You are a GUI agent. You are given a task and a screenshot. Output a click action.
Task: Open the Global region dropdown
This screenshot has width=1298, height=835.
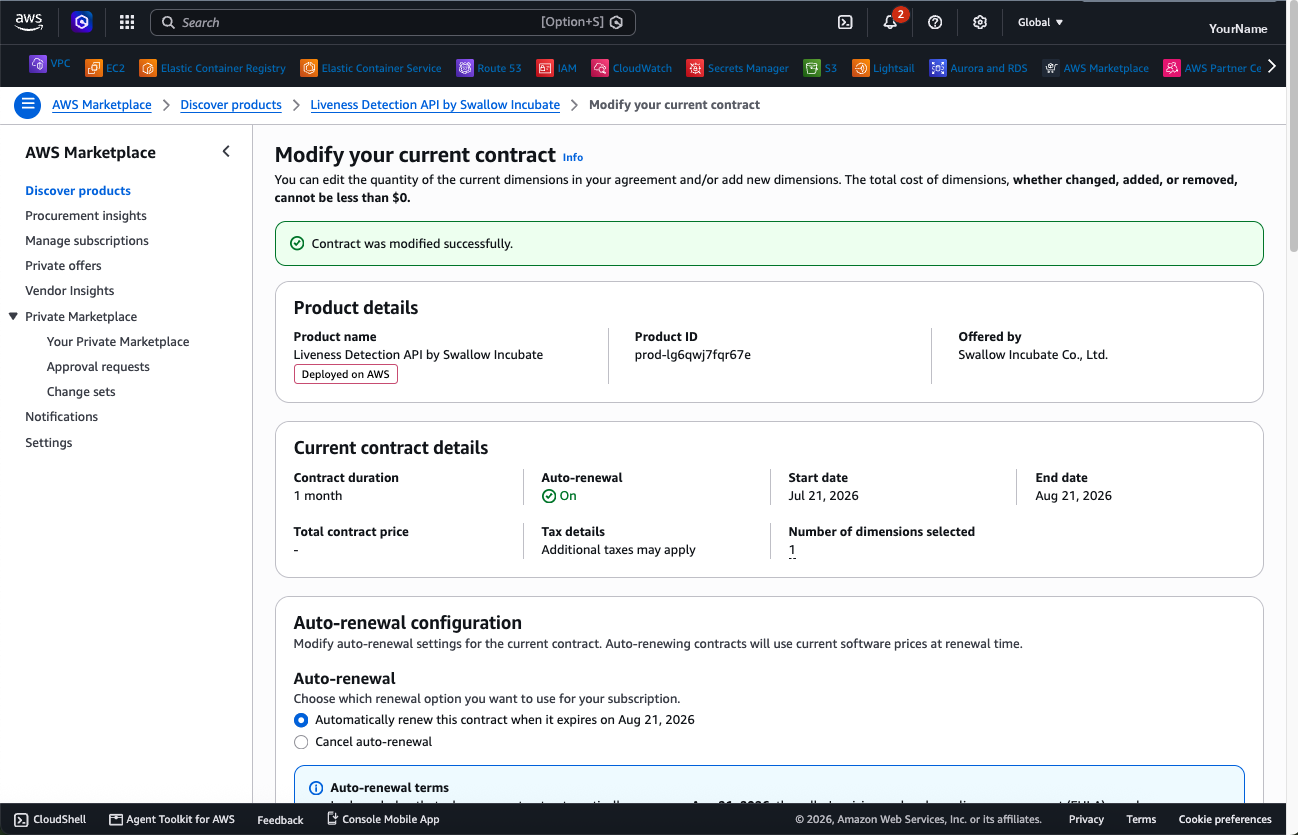pos(1040,22)
